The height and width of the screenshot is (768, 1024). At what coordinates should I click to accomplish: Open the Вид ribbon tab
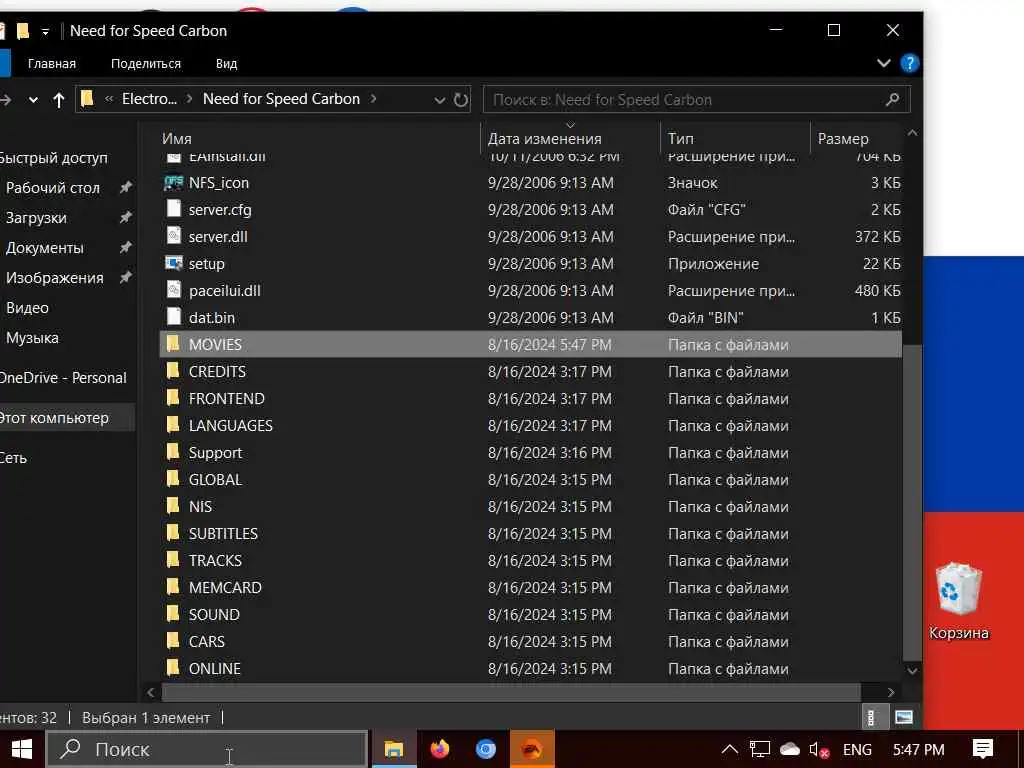tap(227, 63)
